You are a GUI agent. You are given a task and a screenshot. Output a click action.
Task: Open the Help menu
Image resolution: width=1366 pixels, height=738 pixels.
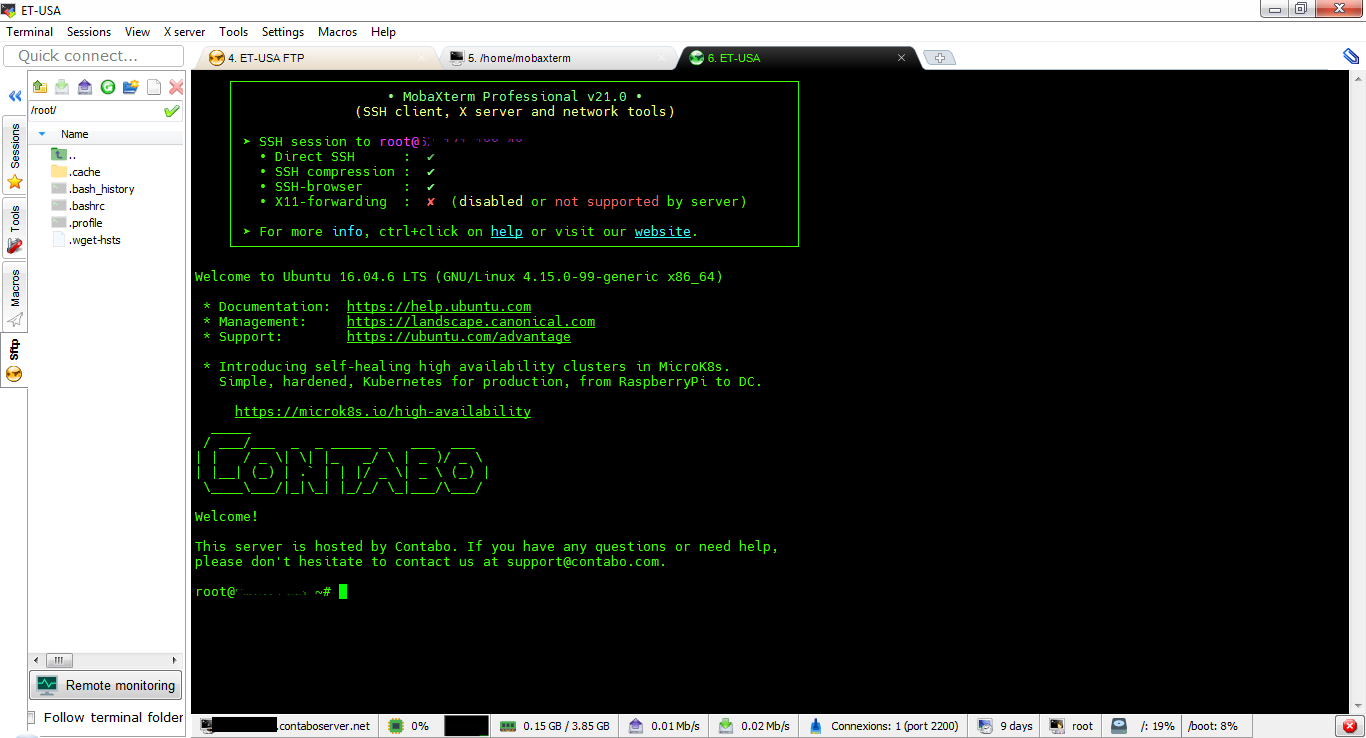click(x=383, y=32)
